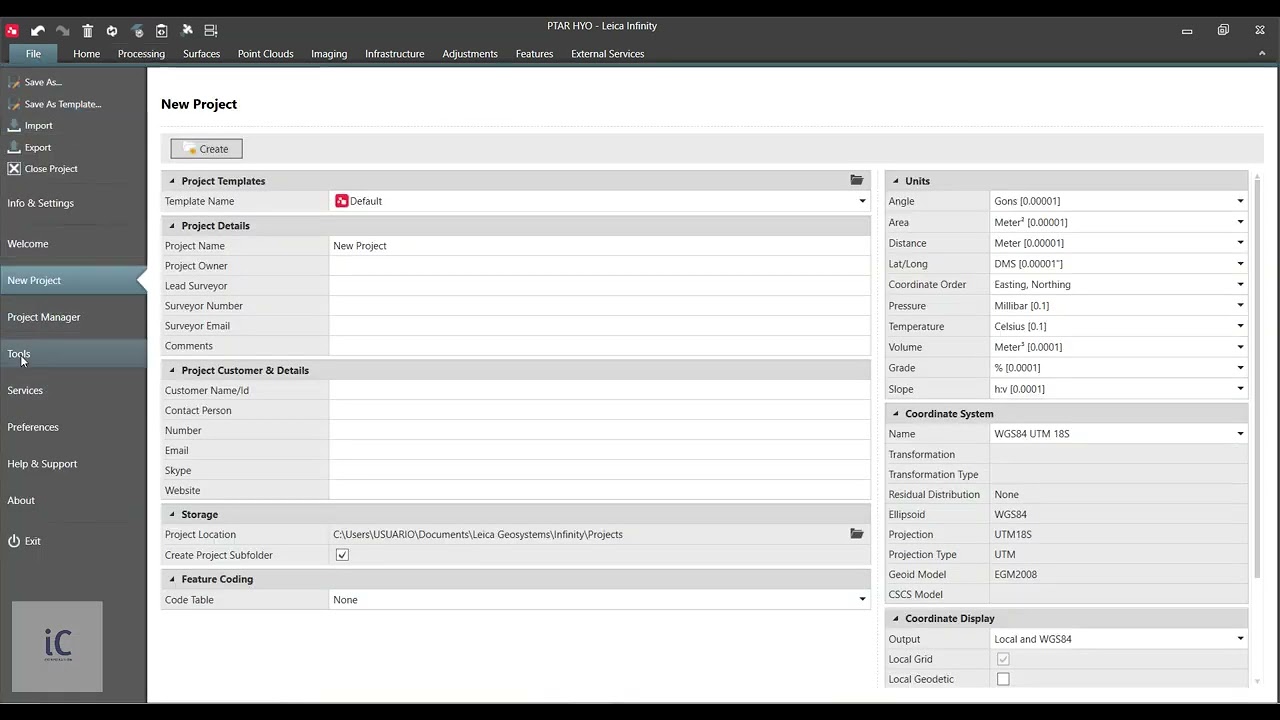The width and height of the screenshot is (1280, 720).
Task: Open the Slope format dropdown
Action: [1240, 389]
